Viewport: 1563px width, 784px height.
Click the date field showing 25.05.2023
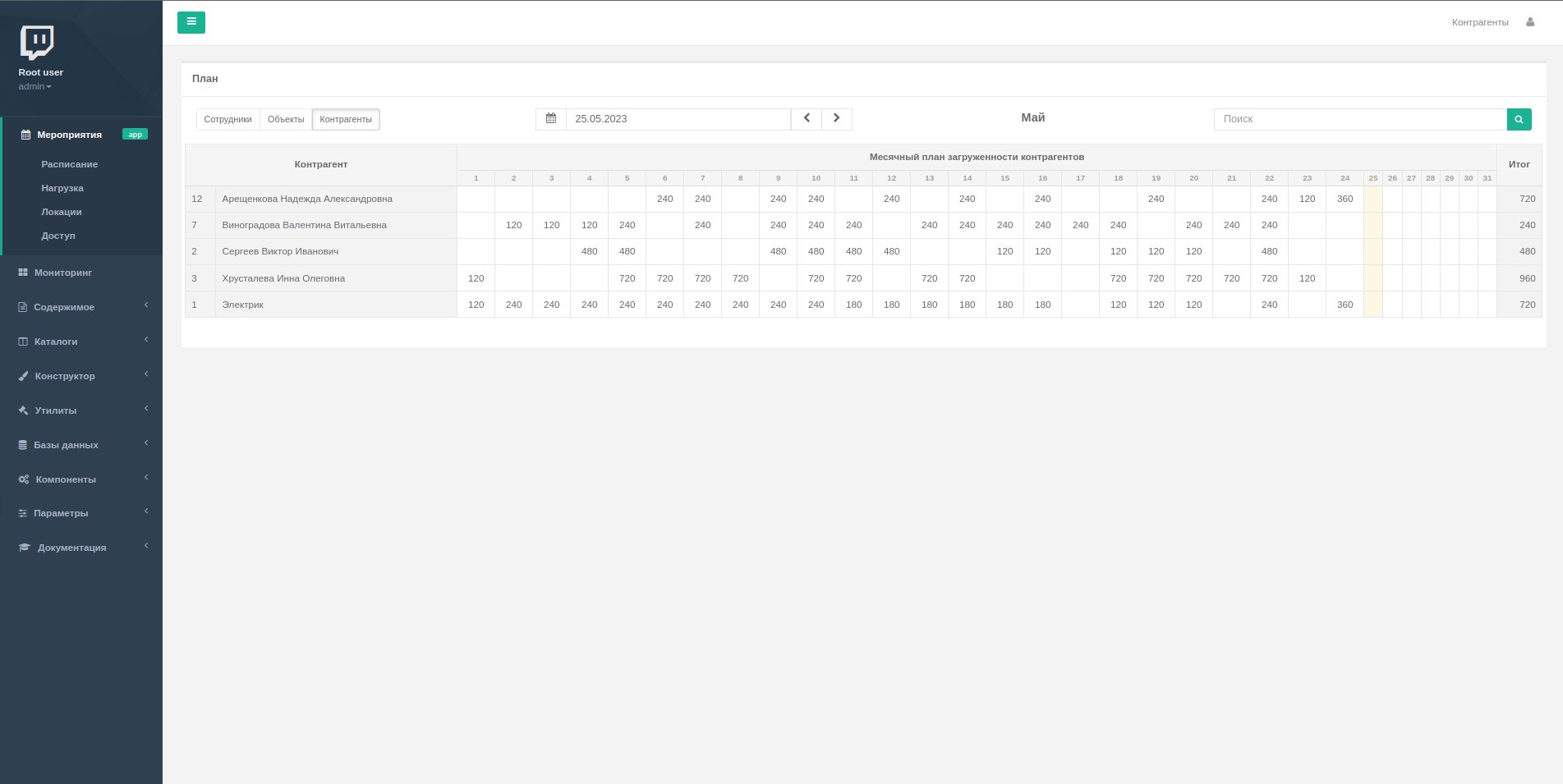tap(678, 119)
